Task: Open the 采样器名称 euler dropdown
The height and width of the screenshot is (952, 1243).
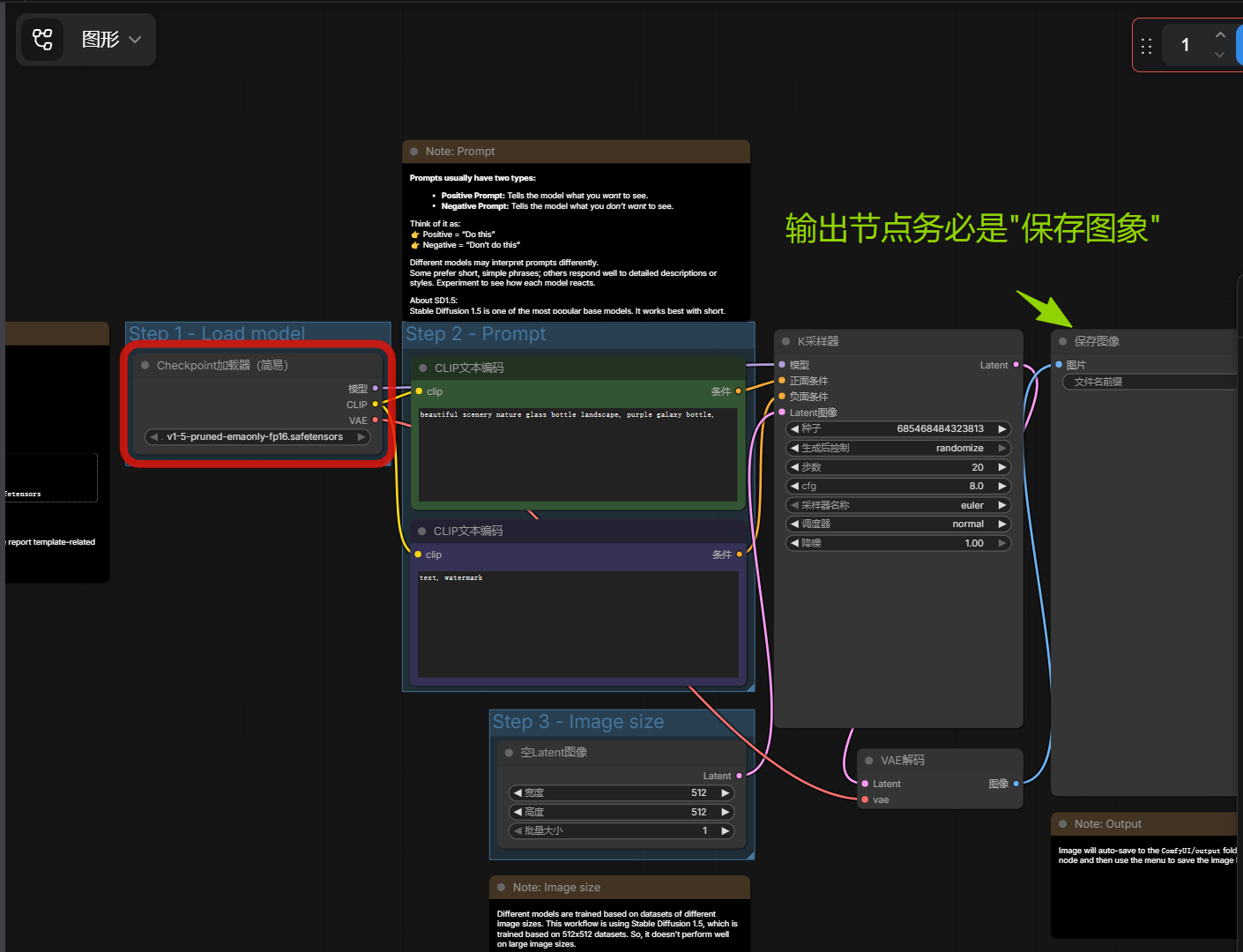Action: click(898, 505)
